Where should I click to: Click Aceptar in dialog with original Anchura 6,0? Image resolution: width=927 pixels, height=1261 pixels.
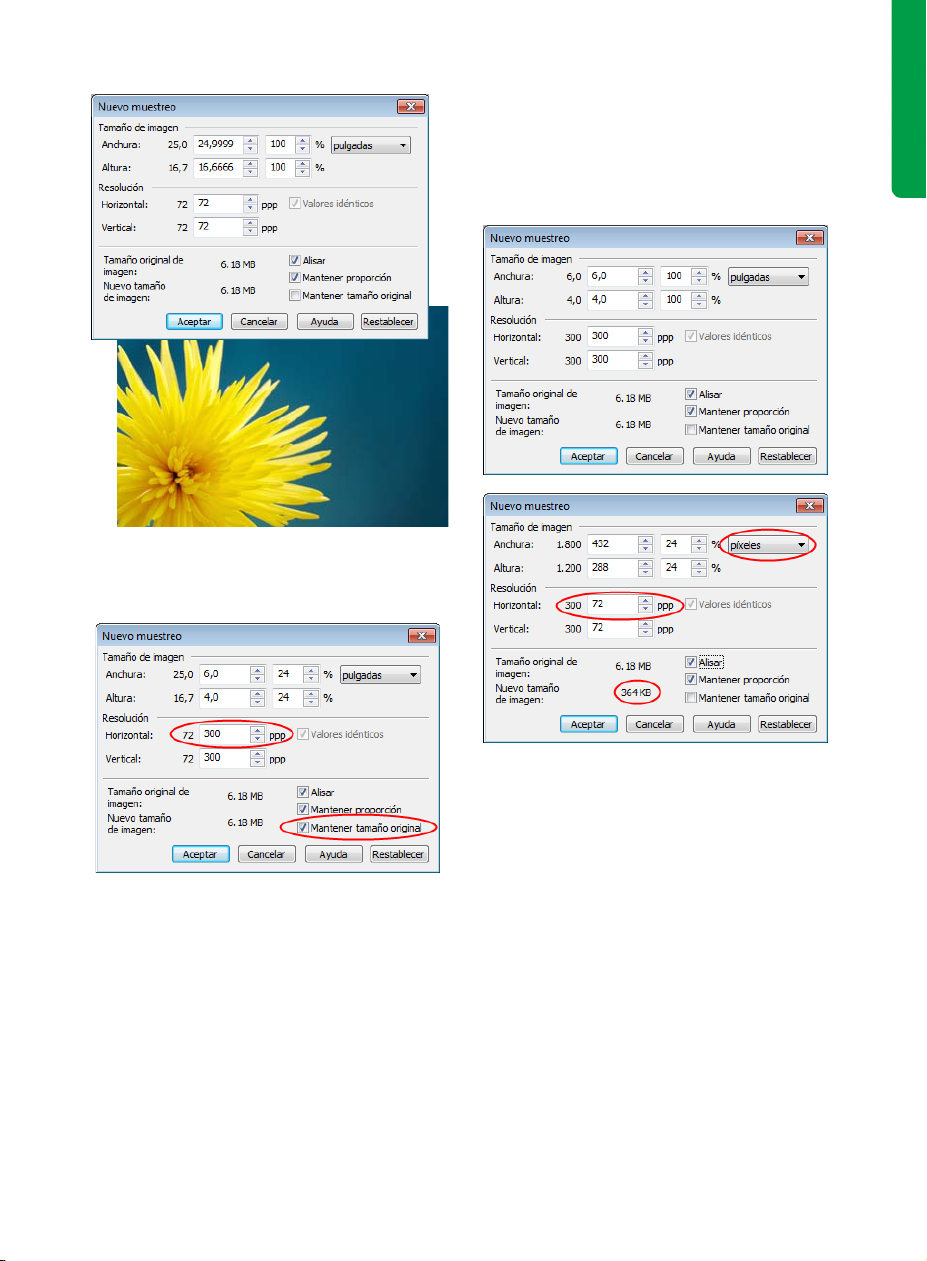[589, 456]
